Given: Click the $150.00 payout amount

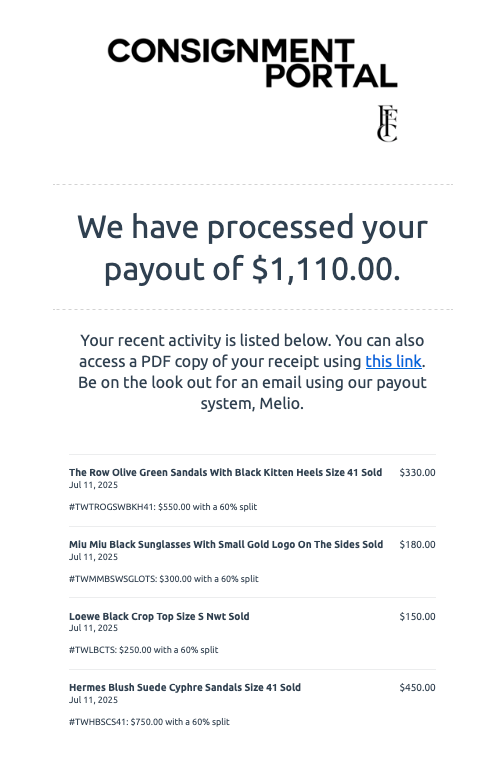Looking at the screenshot, I should point(417,616).
